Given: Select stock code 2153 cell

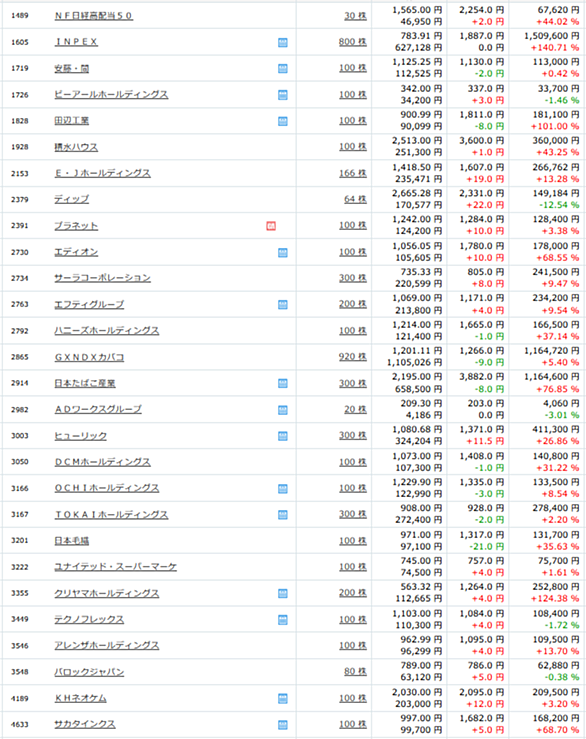Looking at the screenshot, I should [x=20, y=173].
